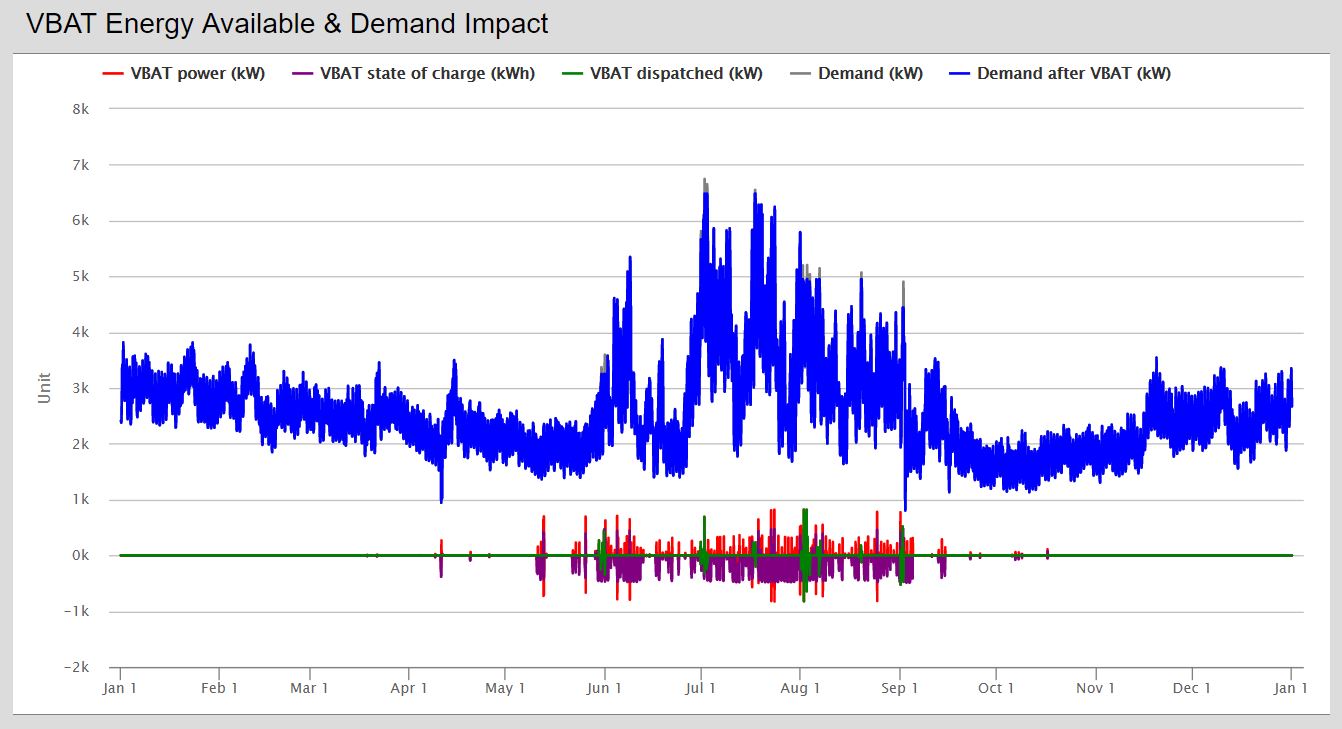The width and height of the screenshot is (1342, 729).
Task: Hide the VBAT dispatched (kW) series
Action: 662,73
